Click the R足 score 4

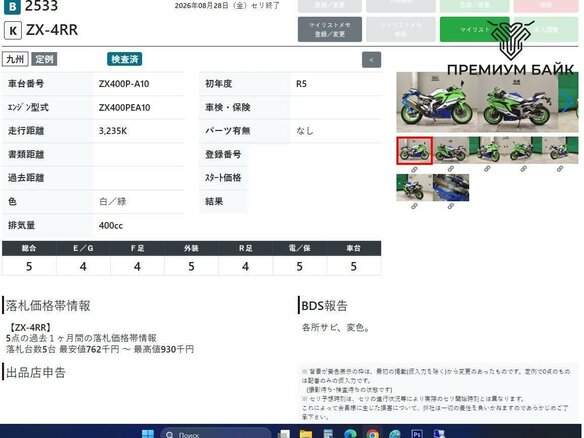click(x=245, y=266)
